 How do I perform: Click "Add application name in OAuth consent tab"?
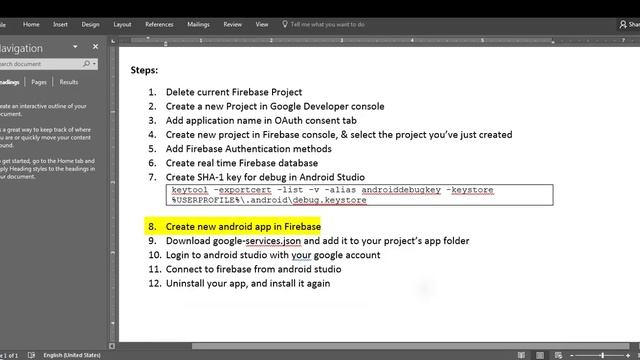tap(261, 121)
